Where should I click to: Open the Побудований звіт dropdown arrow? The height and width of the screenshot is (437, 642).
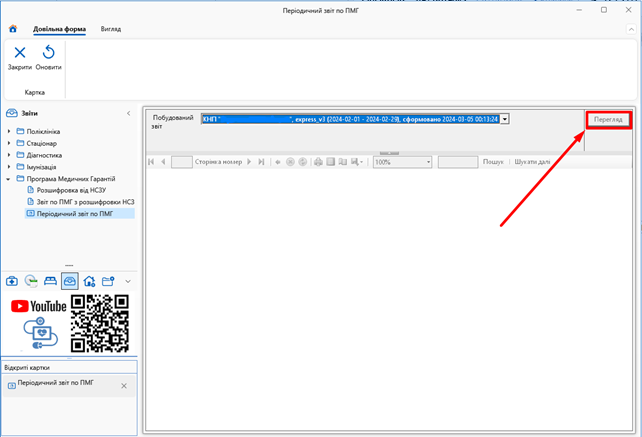[505, 119]
